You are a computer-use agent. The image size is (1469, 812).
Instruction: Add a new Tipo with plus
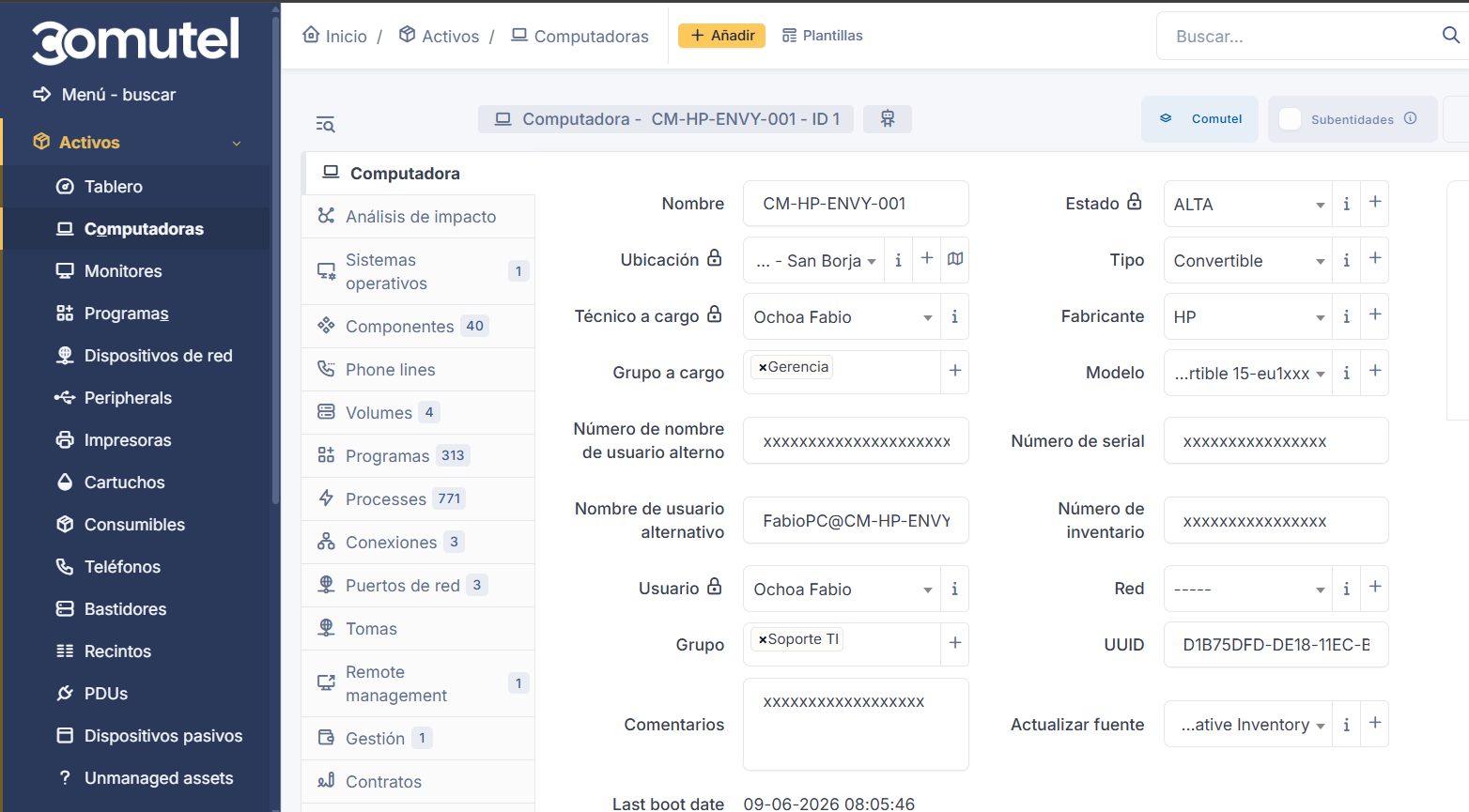click(x=1375, y=258)
